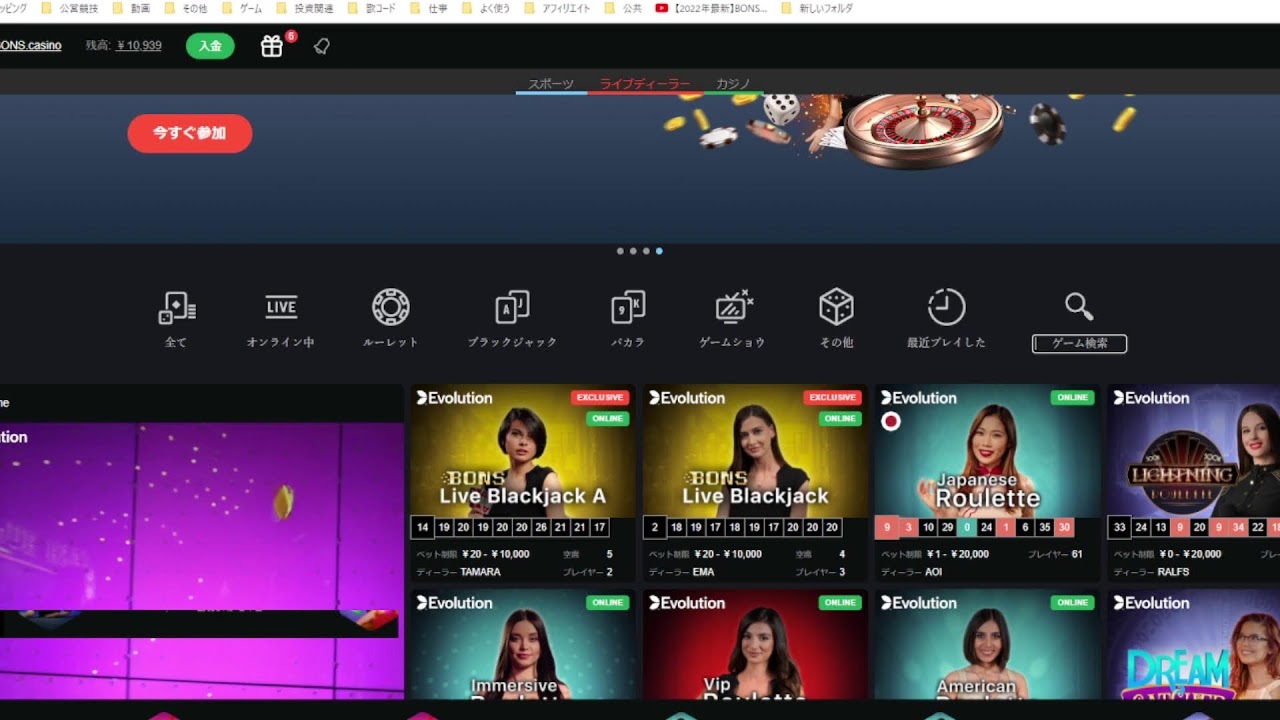Open the Vip Roulette game card
This screenshot has width=1280, height=720.
point(755,644)
